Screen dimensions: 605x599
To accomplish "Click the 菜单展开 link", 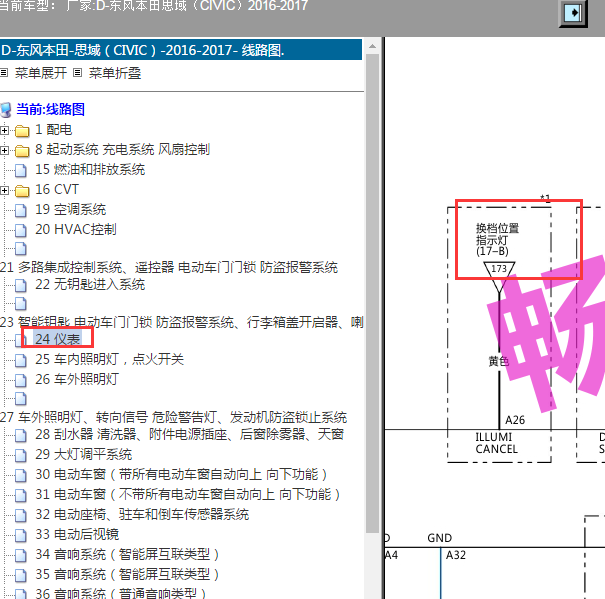I will coord(41,73).
